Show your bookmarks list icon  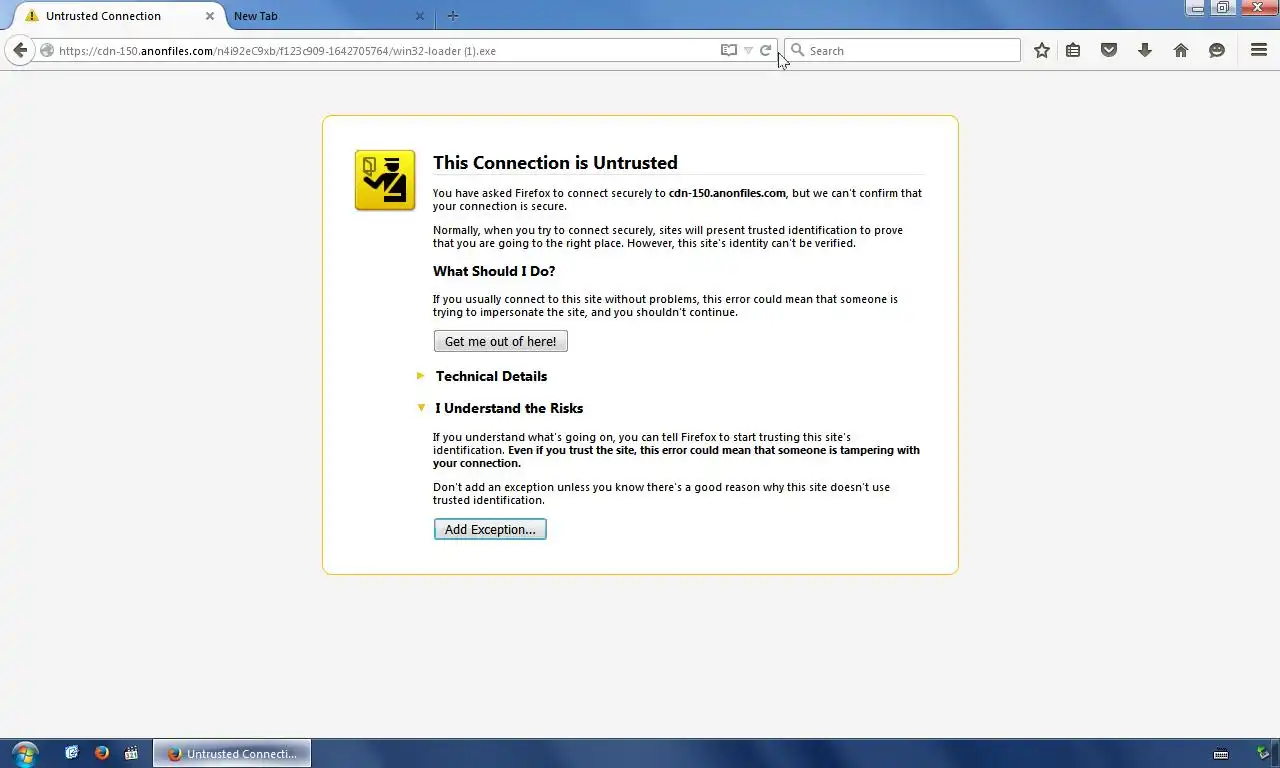pyautogui.click(x=1073, y=50)
